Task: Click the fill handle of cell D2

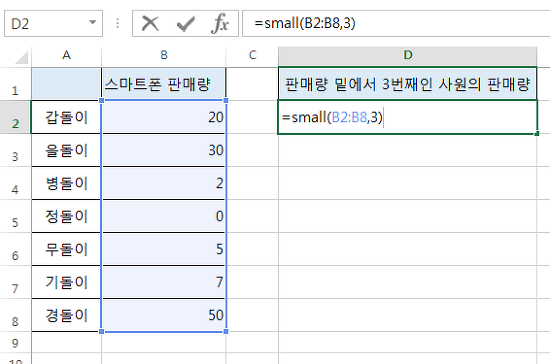Action: click(537, 134)
